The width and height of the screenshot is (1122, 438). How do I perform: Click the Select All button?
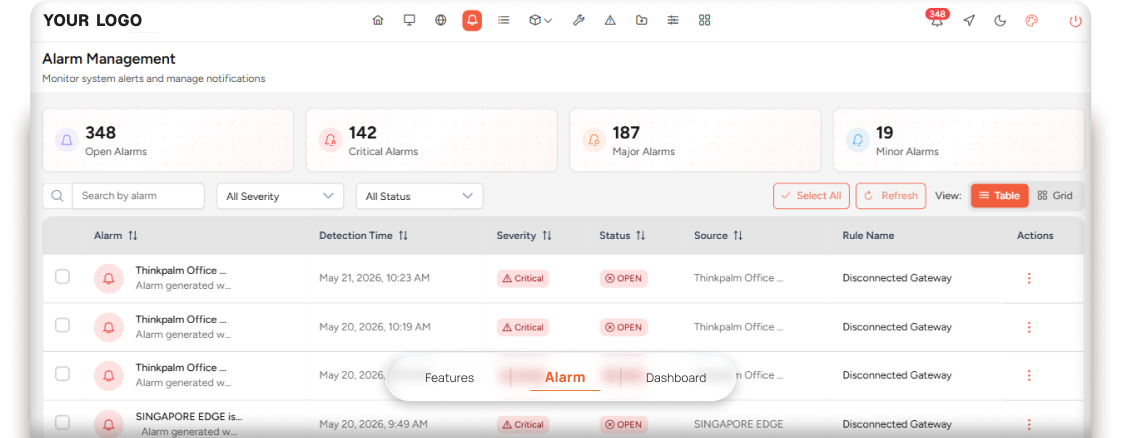click(811, 196)
